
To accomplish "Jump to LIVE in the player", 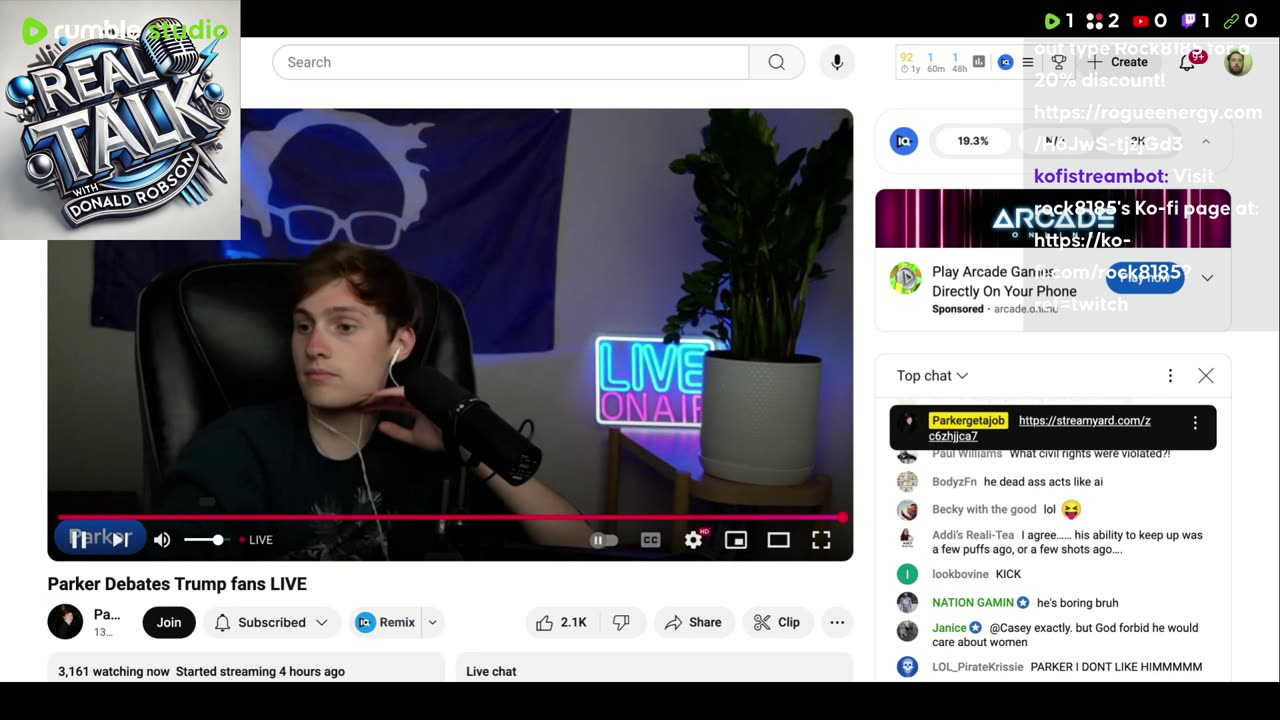I will 256,540.
